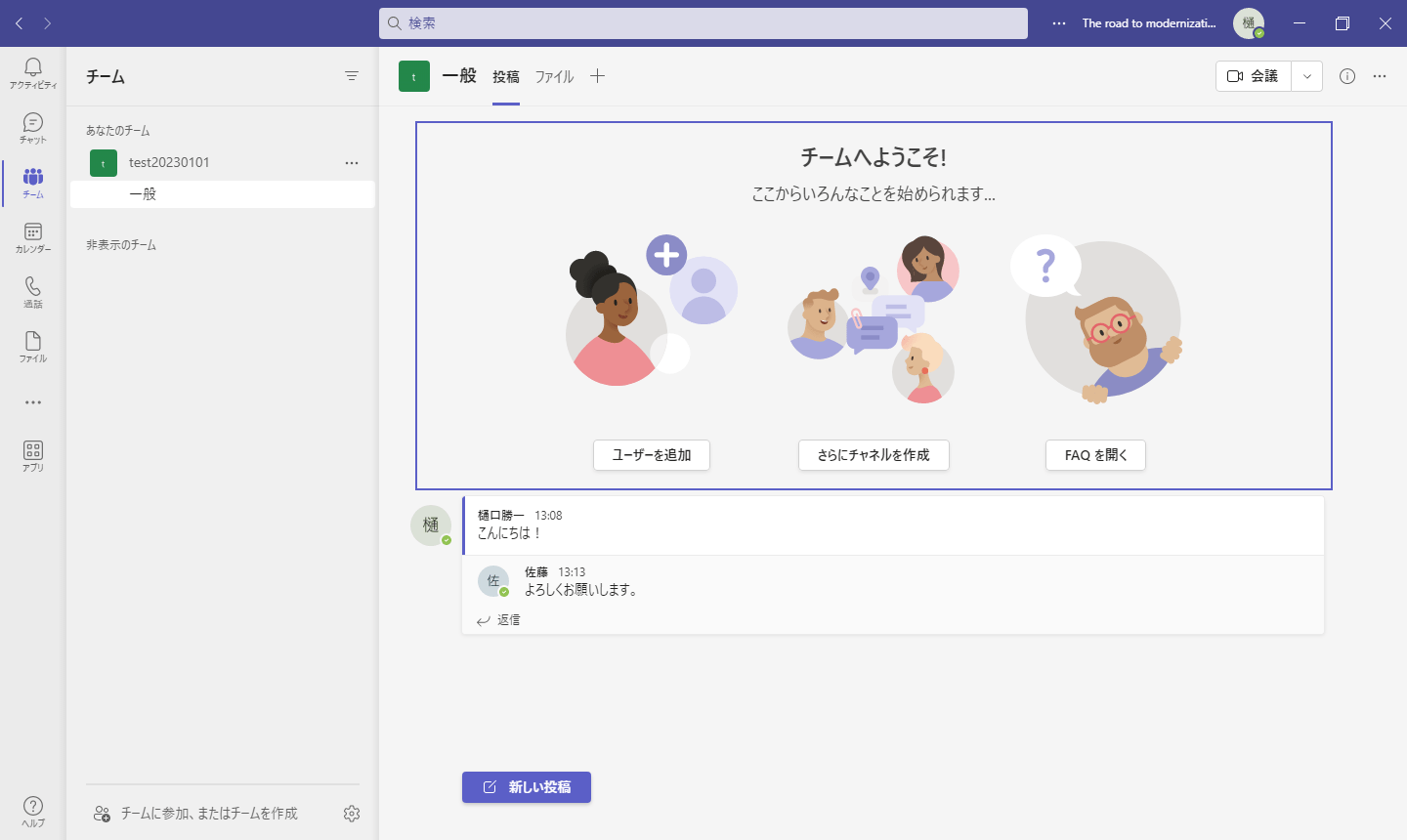Screen dimensions: 1407x840
Task: Open channel info icon
Action: [x=1347, y=76]
